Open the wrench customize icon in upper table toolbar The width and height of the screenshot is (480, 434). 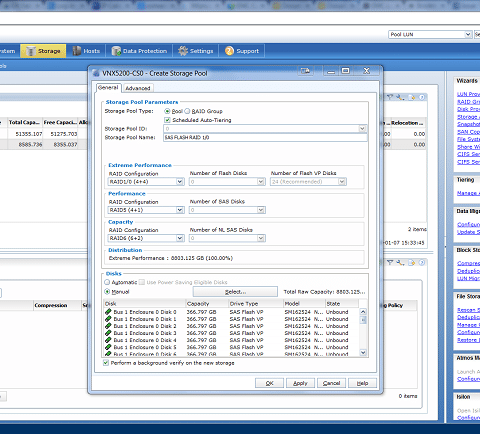[400, 97]
